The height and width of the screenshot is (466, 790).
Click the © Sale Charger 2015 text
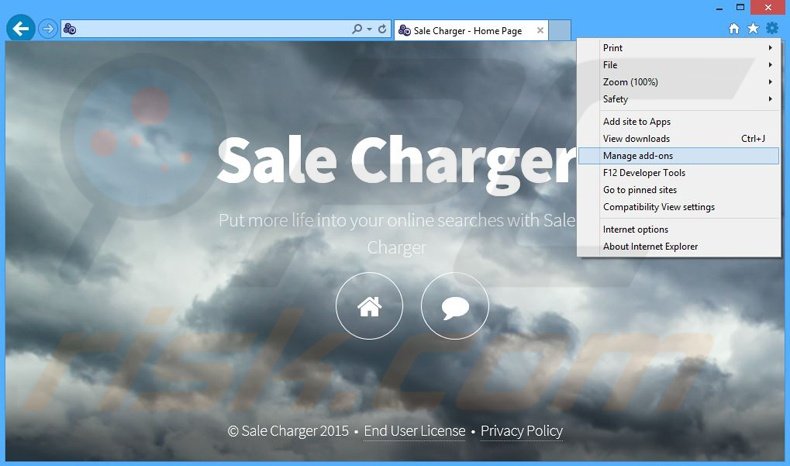tap(288, 431)
